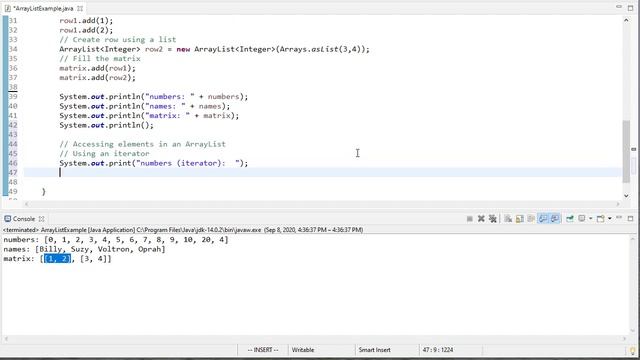Click the println "numbers: " code line

(x=153, y=97)
